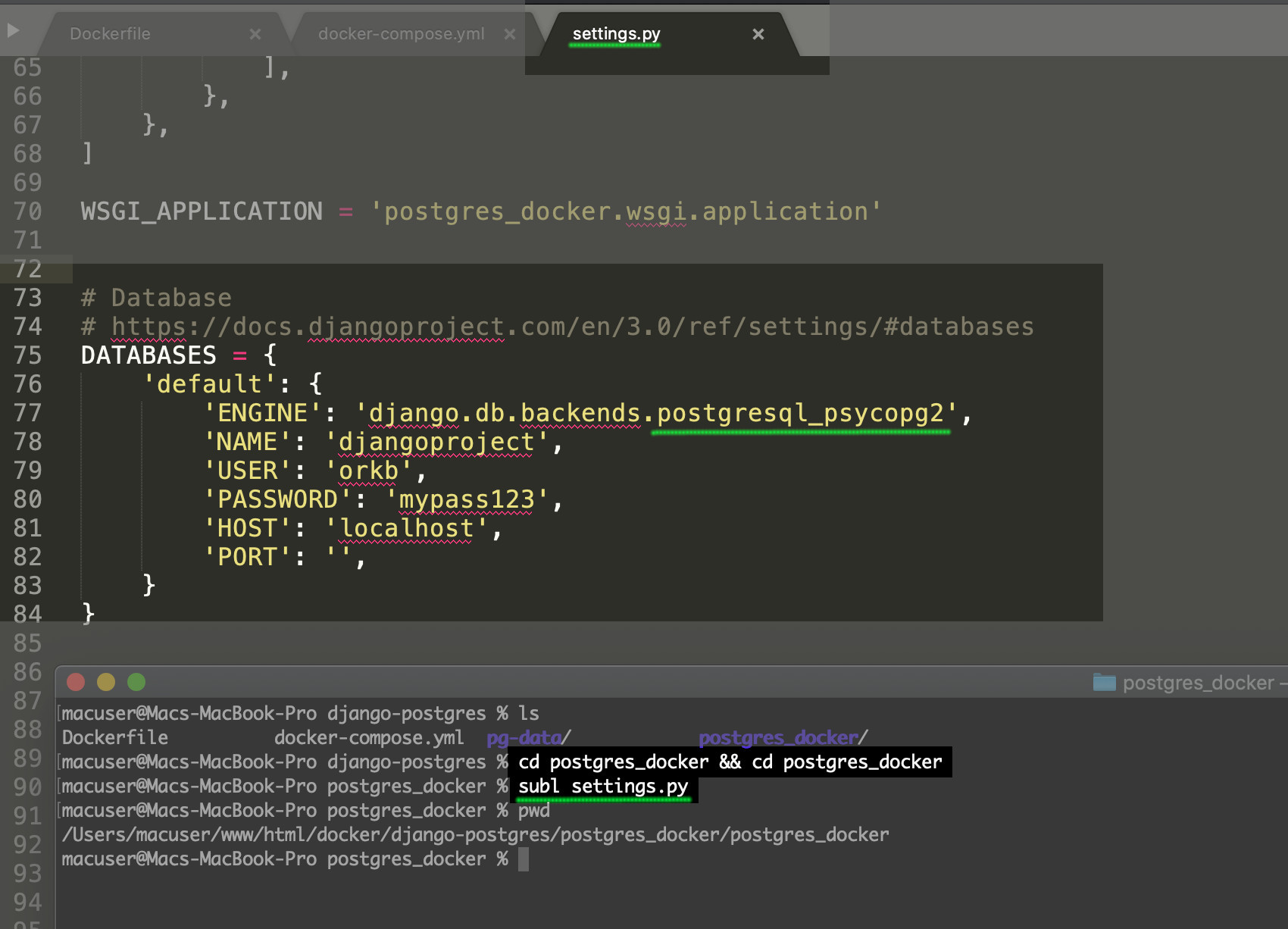This screenshot has width=1288, height=929.
Task: Click the green fullscreen button on terminal
Action: click(x=136, y=682)
